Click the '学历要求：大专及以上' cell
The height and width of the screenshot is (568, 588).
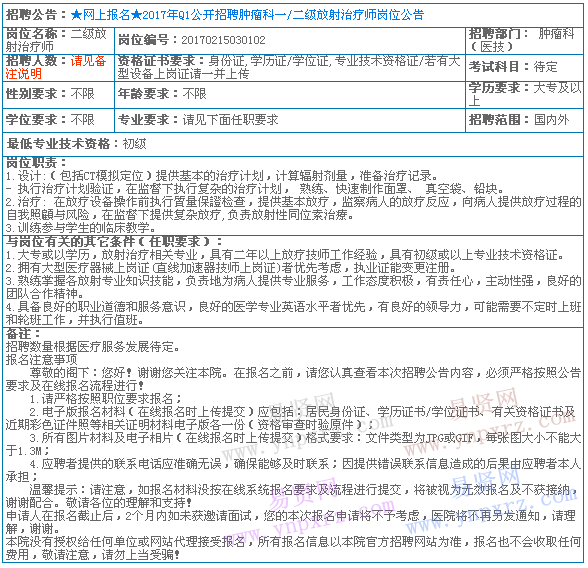tap(524, 94)
